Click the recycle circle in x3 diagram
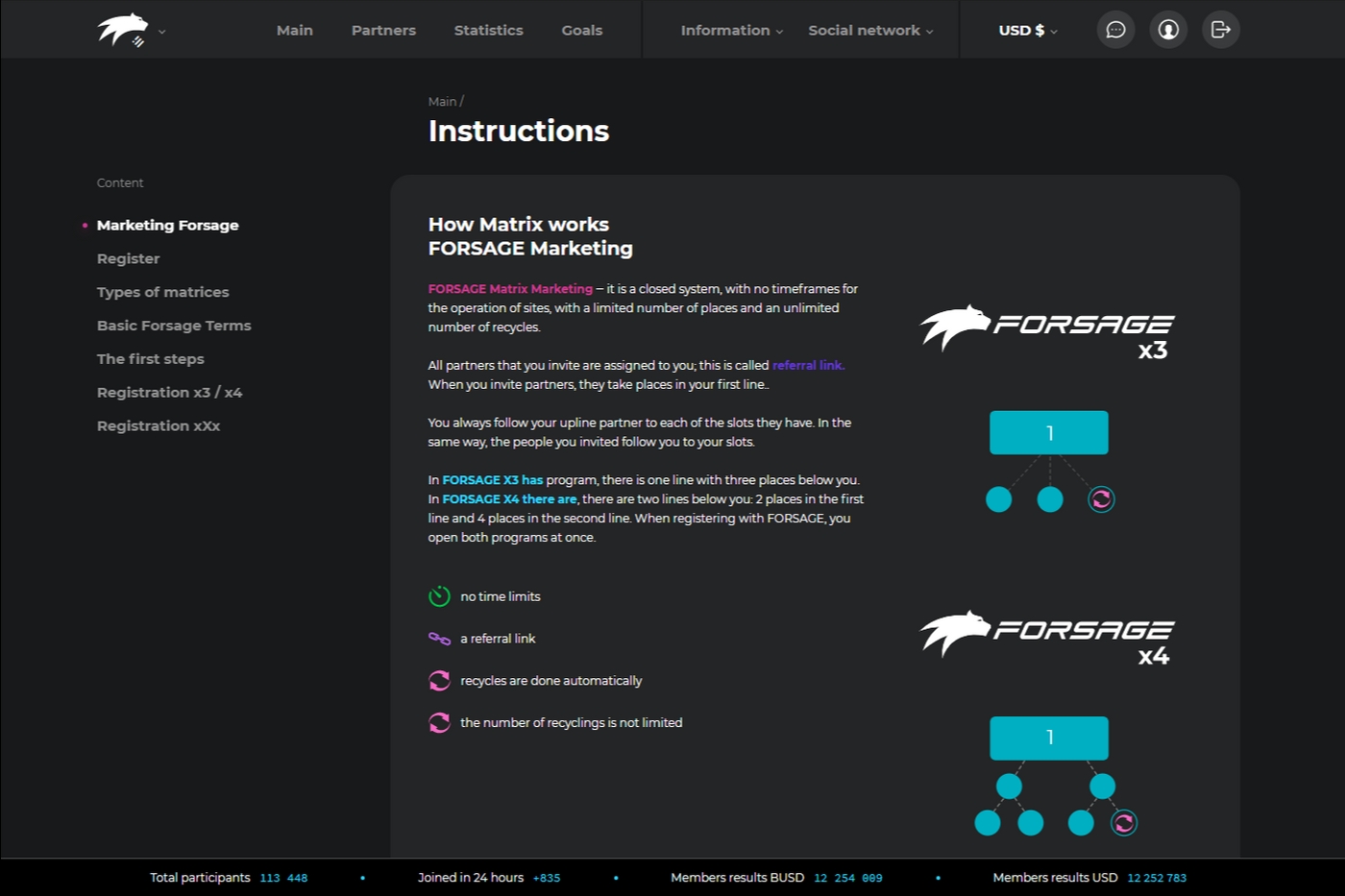1345x896 pixels. (1101, 499)
